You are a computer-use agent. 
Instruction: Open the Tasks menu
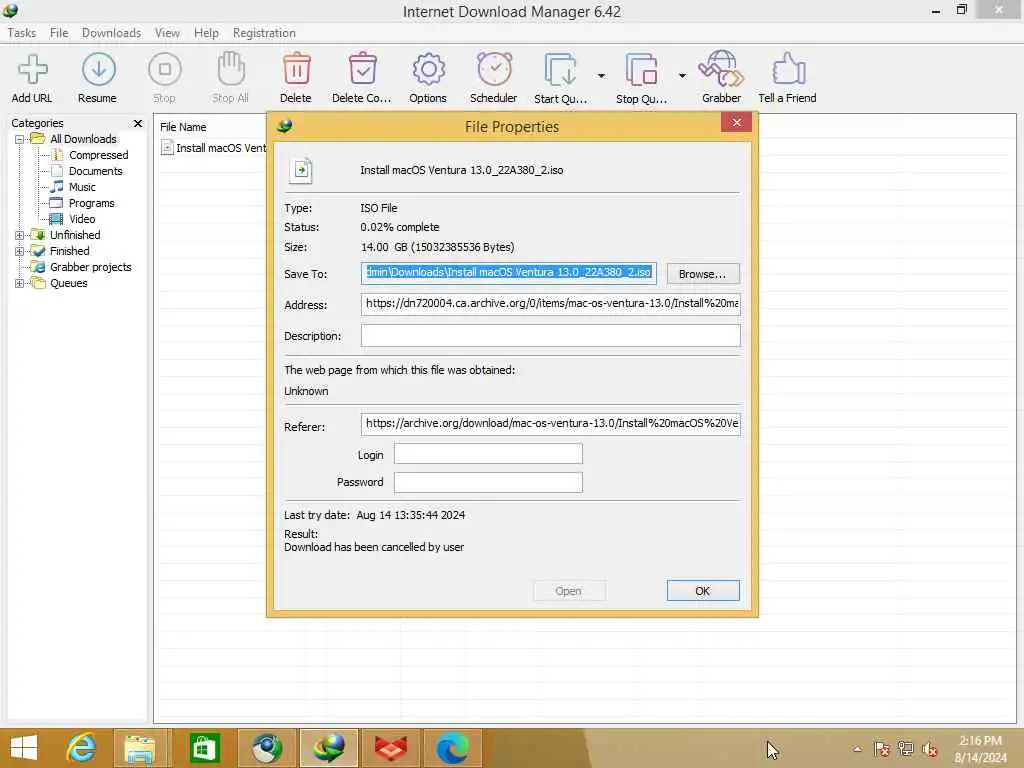[22, 33]
